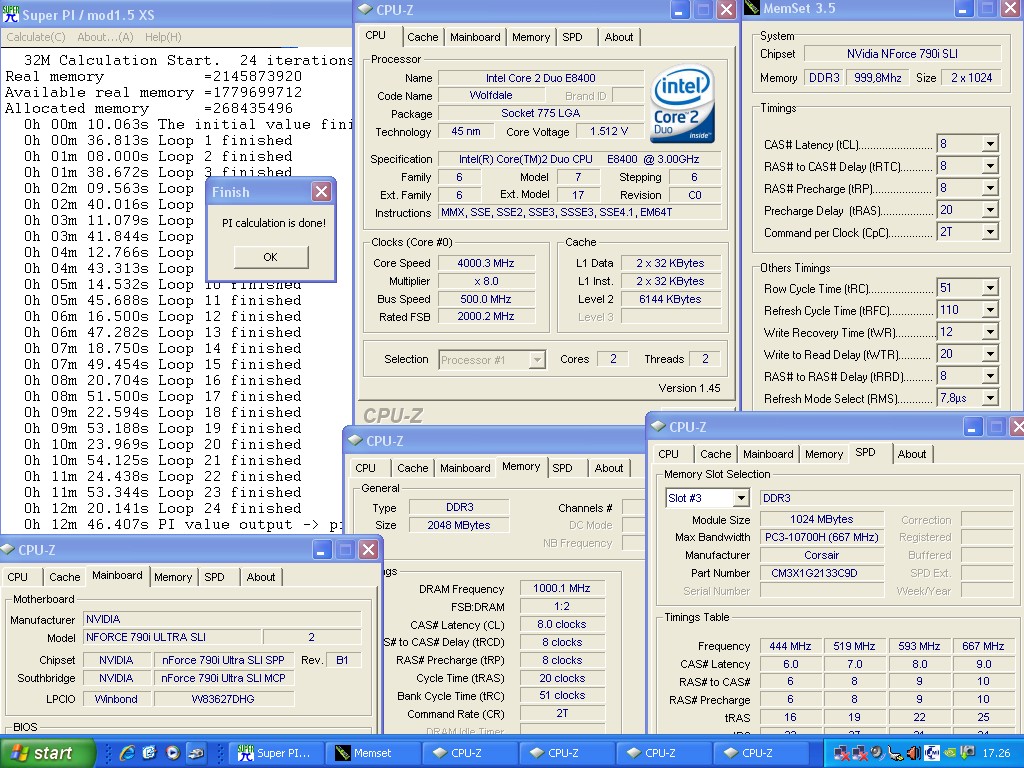Open the About tab in the CPU-Z window showing Processor info
Image resolution: width=1024 pixels, height=768 pixels.
619,37
